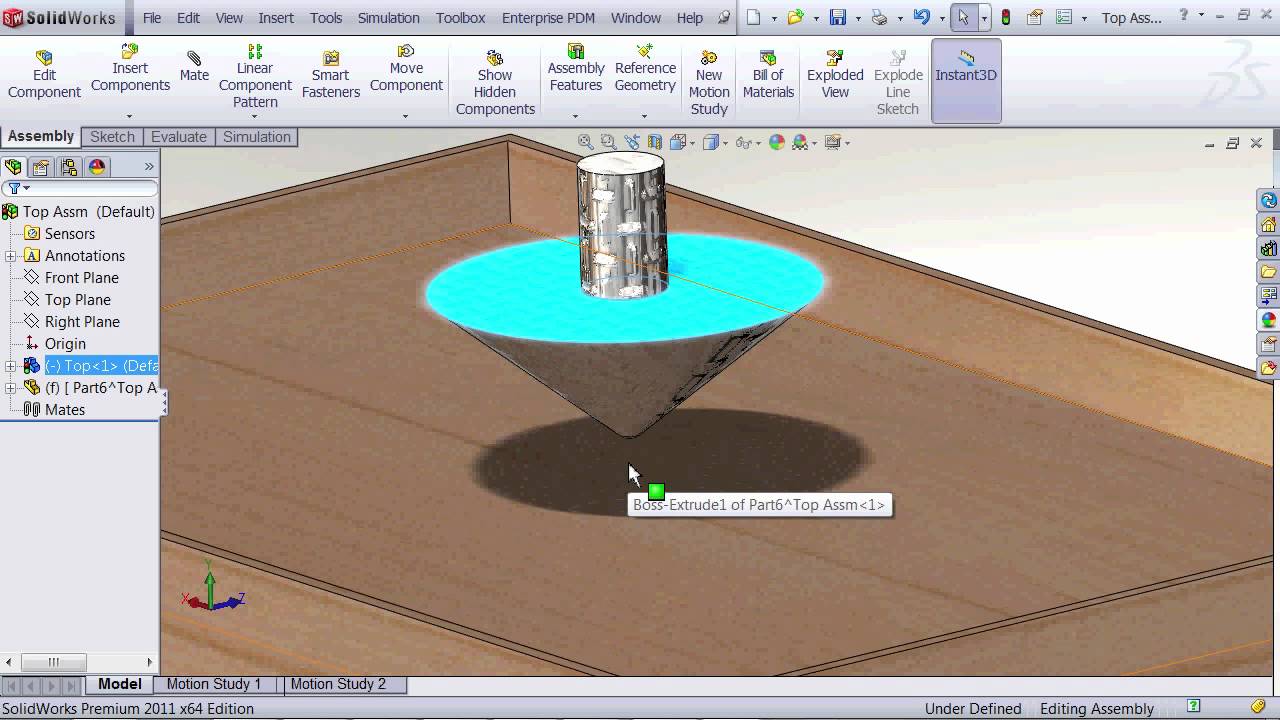Expand the Annotations tree node
Screen dimensions: 1280x720
point(11,256)
